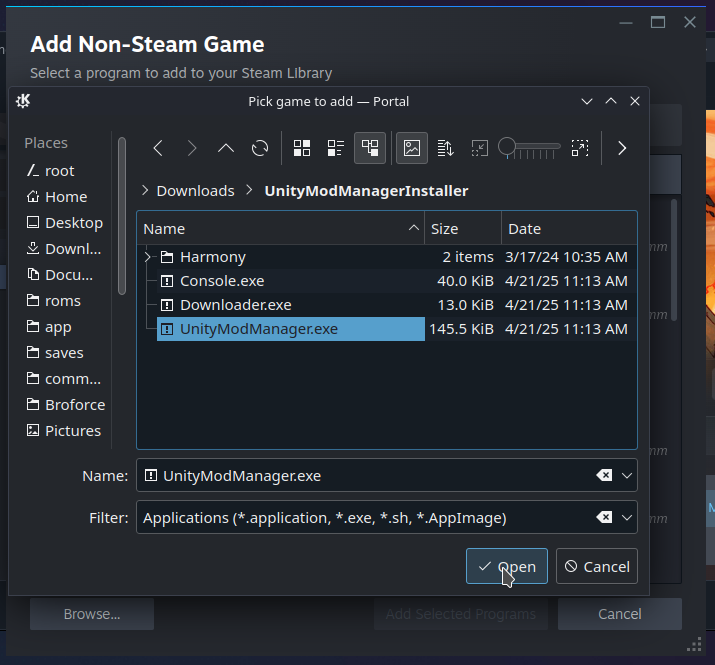Go forward using the forward arrow

(192, 148)
